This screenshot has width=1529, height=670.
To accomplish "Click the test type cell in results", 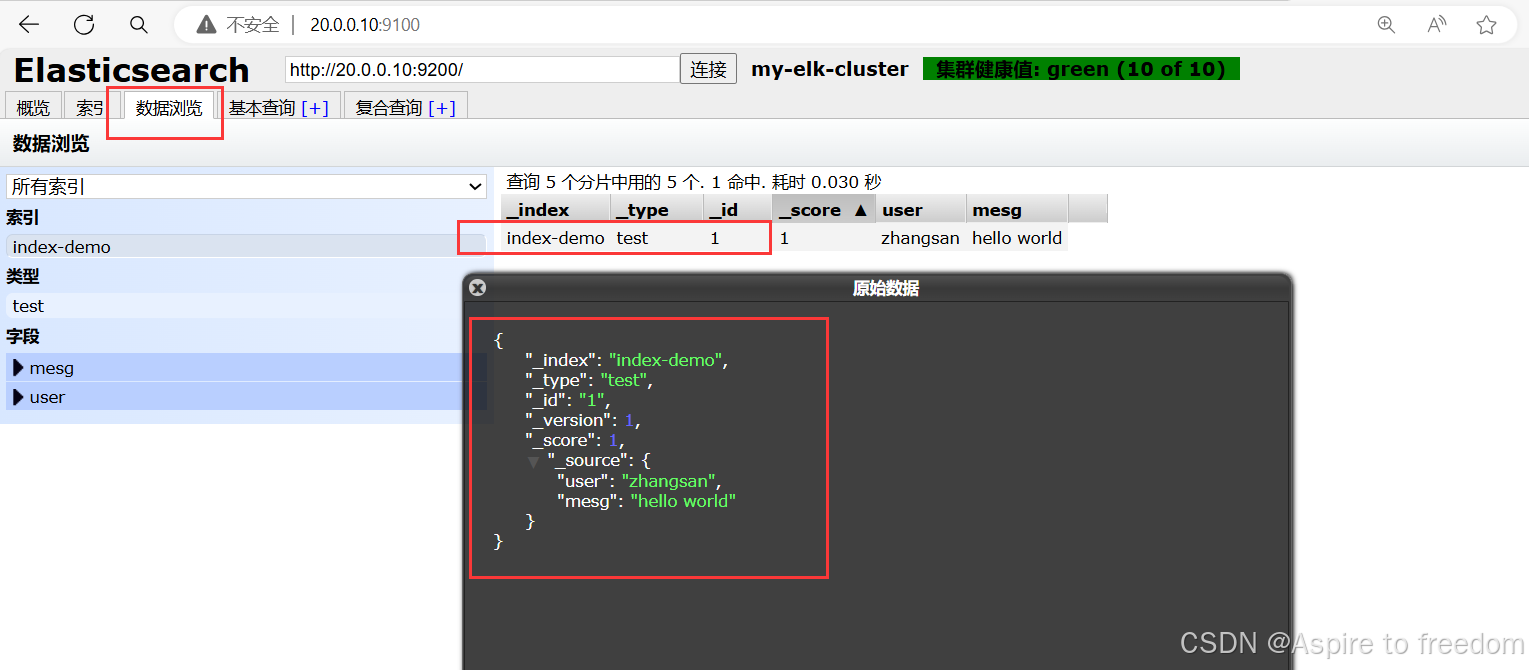I will (657, 238).
